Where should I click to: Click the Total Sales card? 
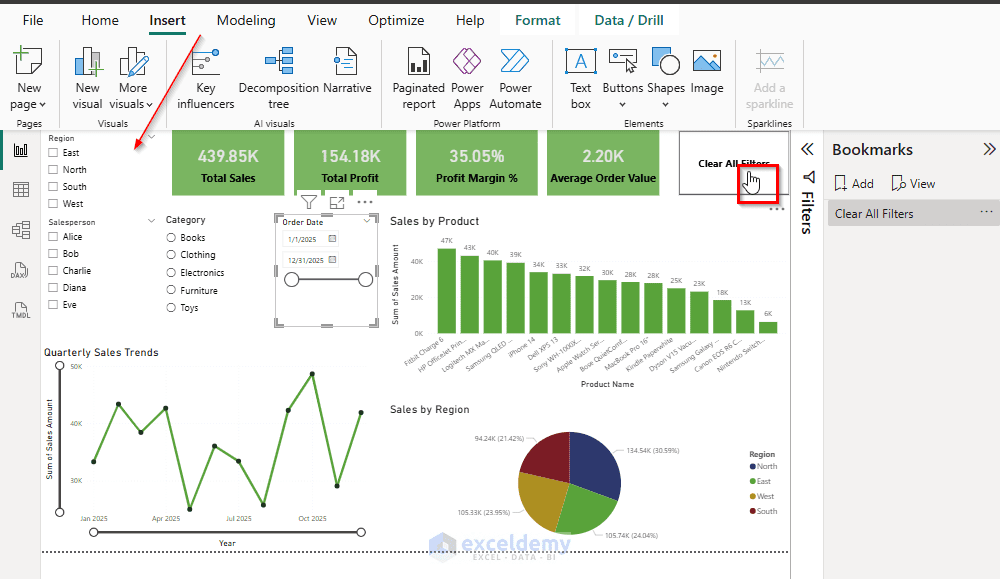pos(228,164)
